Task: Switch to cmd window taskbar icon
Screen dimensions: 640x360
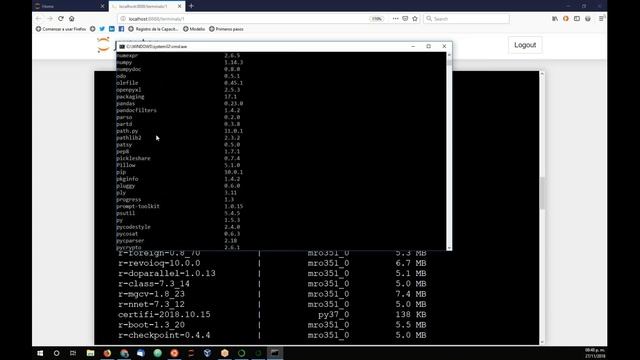Action: point(275,353)
